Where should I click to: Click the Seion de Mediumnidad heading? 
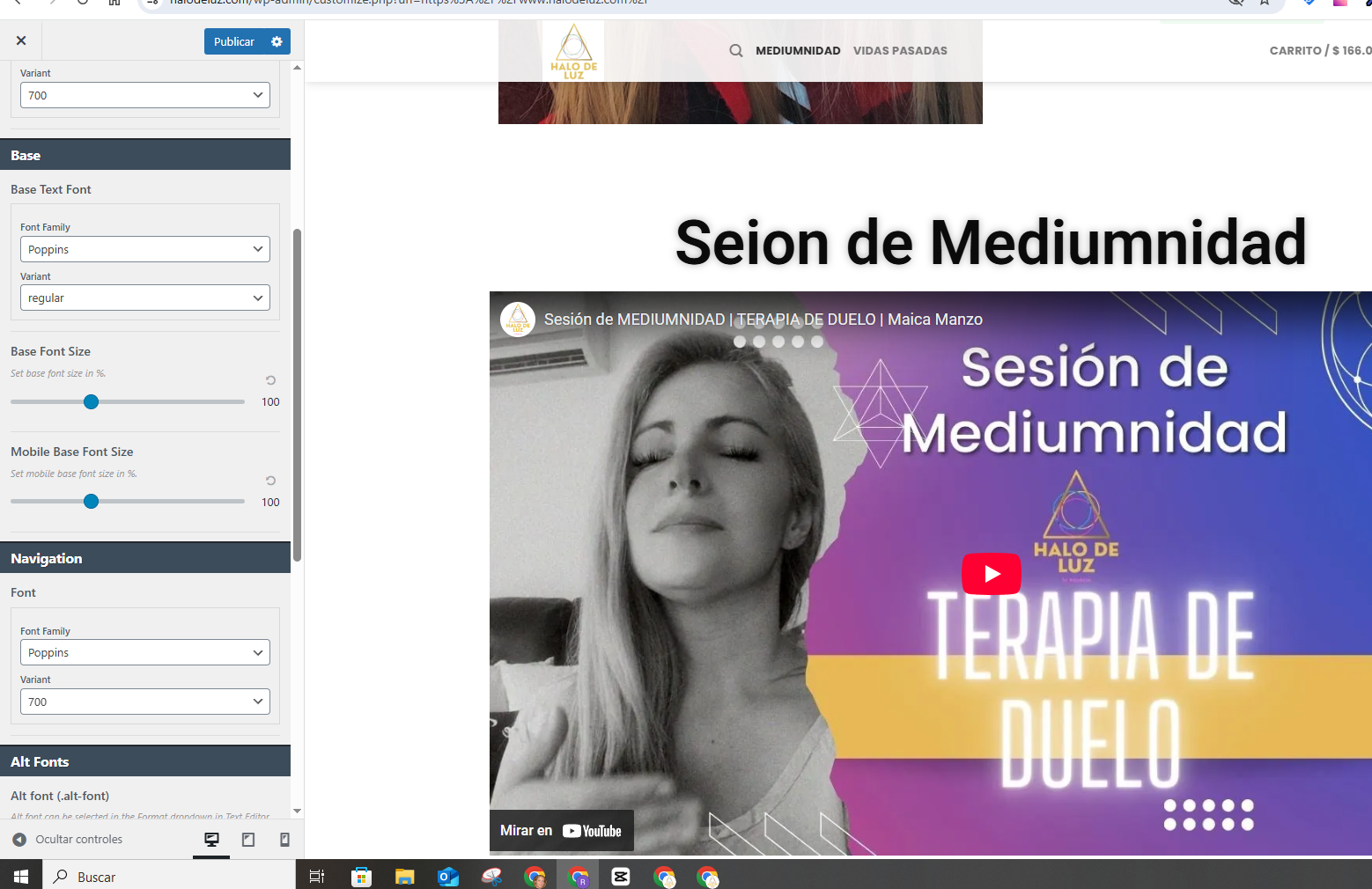[991, 242]
